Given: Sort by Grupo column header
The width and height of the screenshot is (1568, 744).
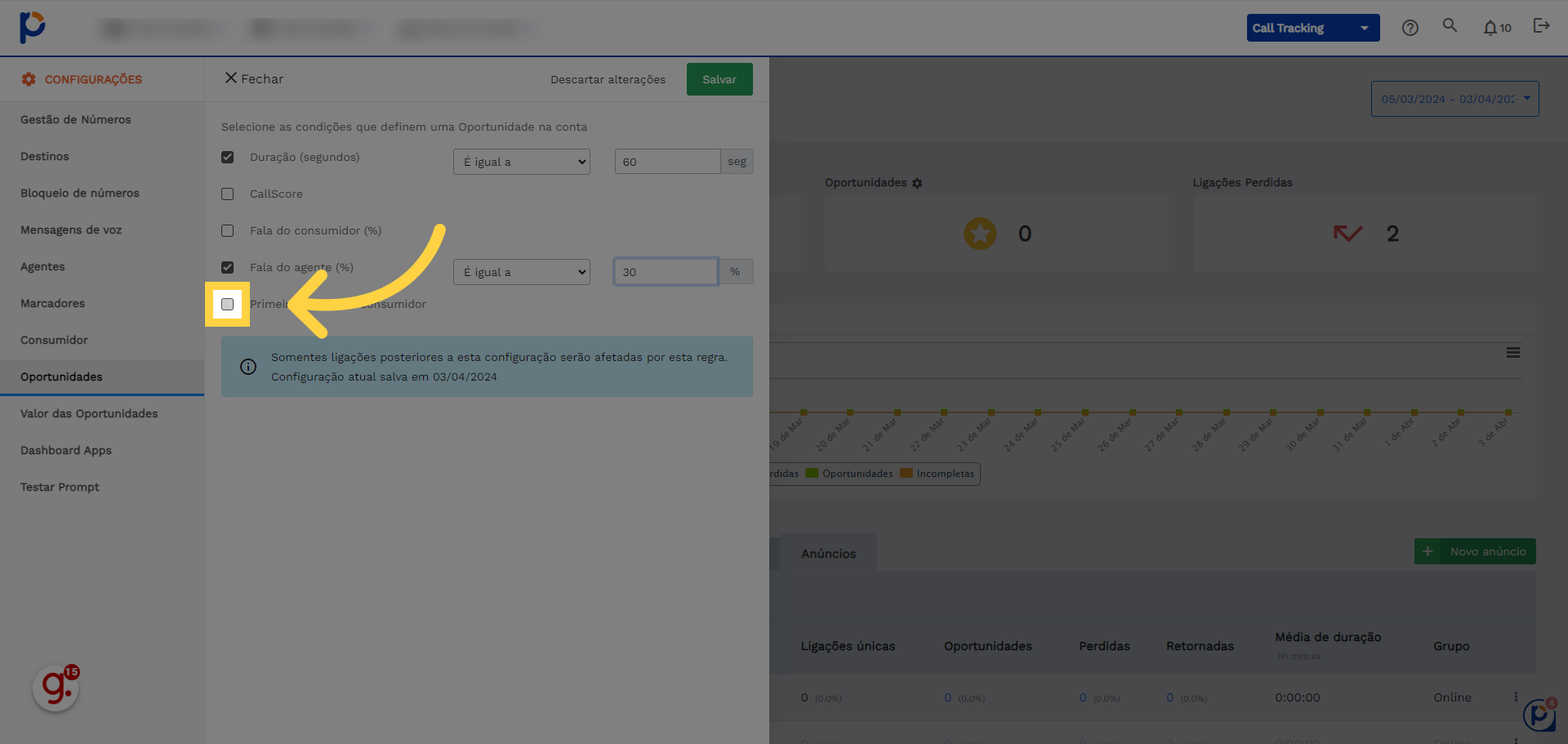Looking at the screenshot, I should pyautogui.click(x=1451, y=646).
